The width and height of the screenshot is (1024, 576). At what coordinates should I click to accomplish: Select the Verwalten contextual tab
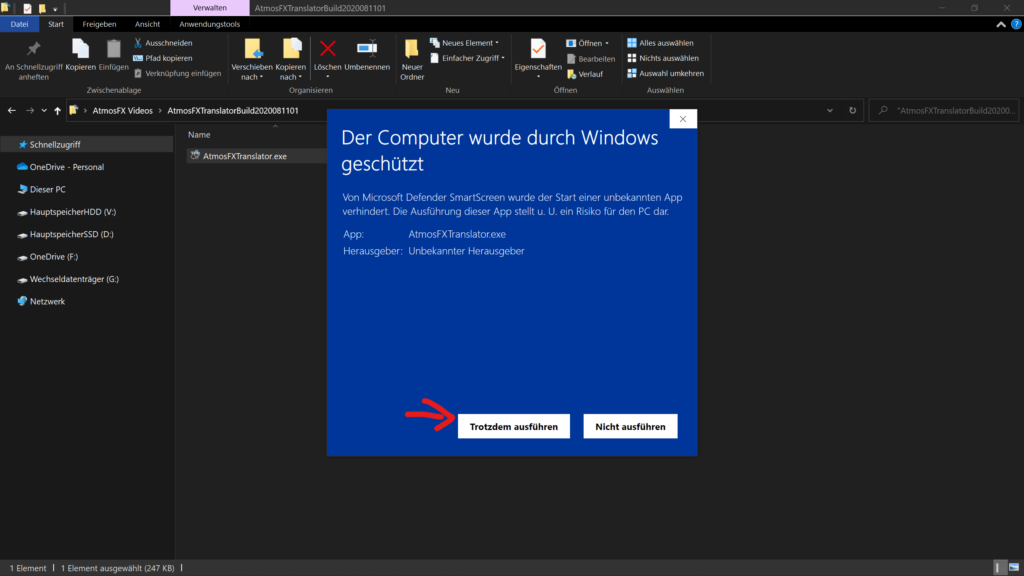click(210, 8)
